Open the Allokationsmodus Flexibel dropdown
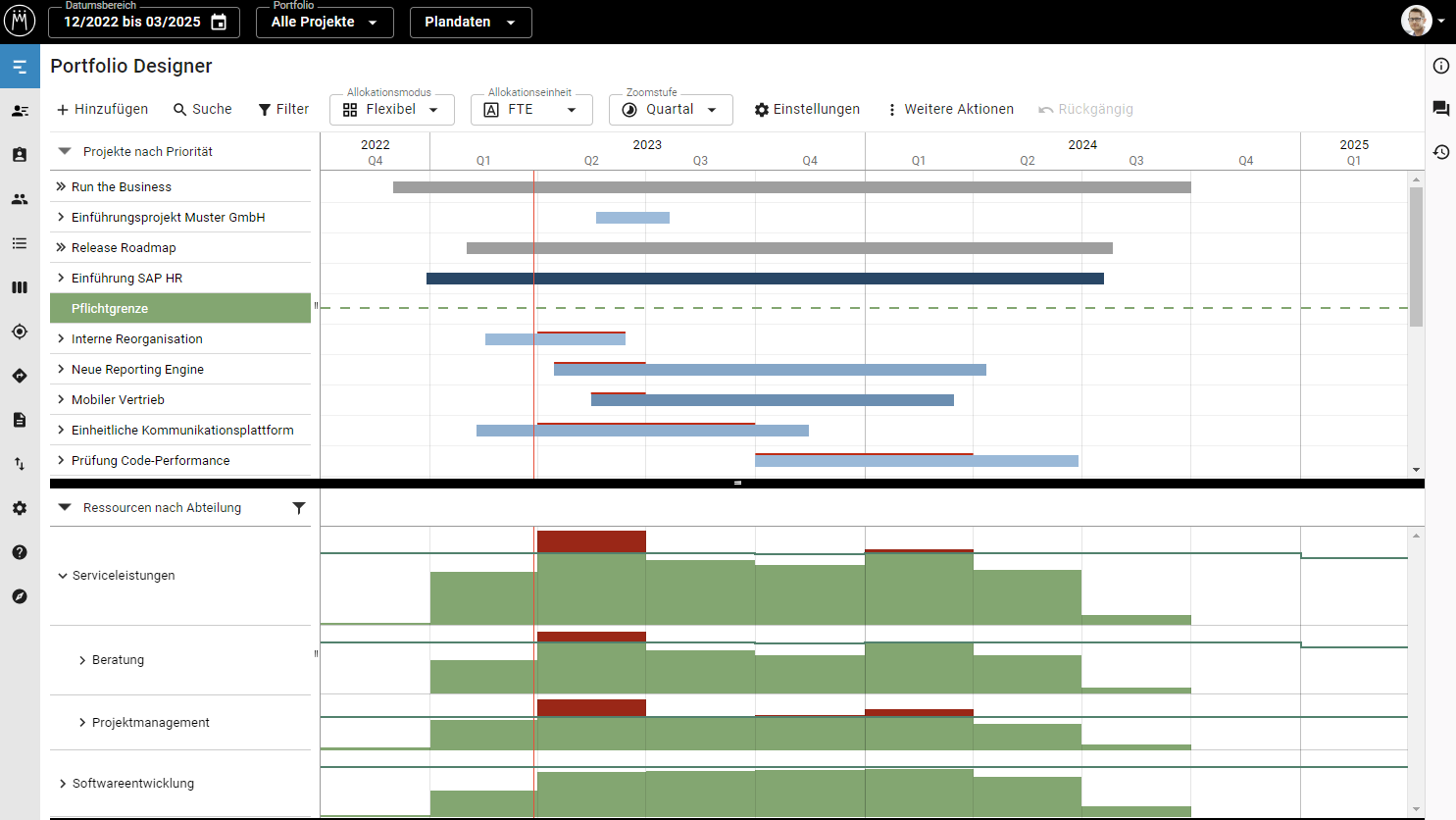 click(x=391, y=110)
